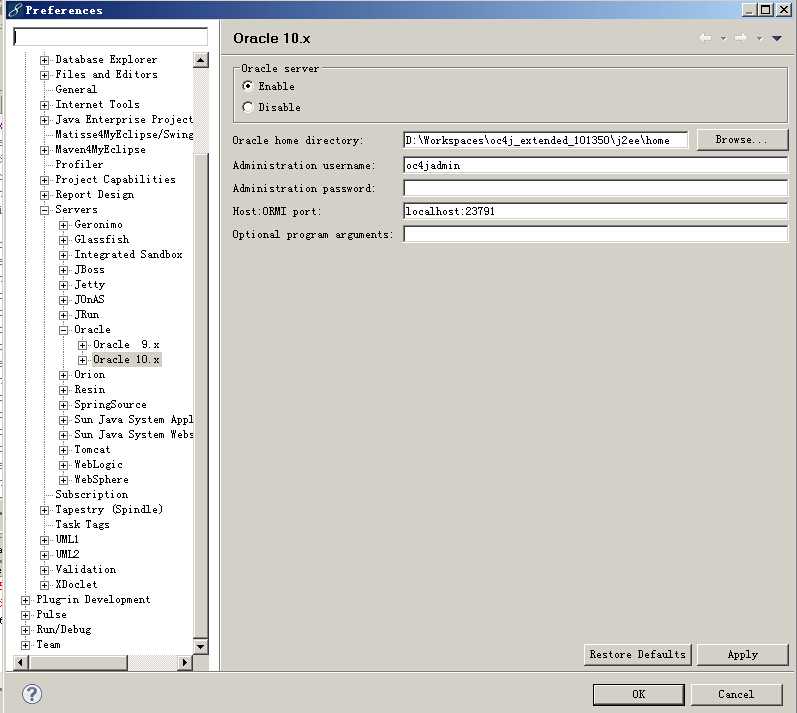This screenshot has width=797, height=713.
Task: Select the Enable radio button
Action: (x=248, y=86)
